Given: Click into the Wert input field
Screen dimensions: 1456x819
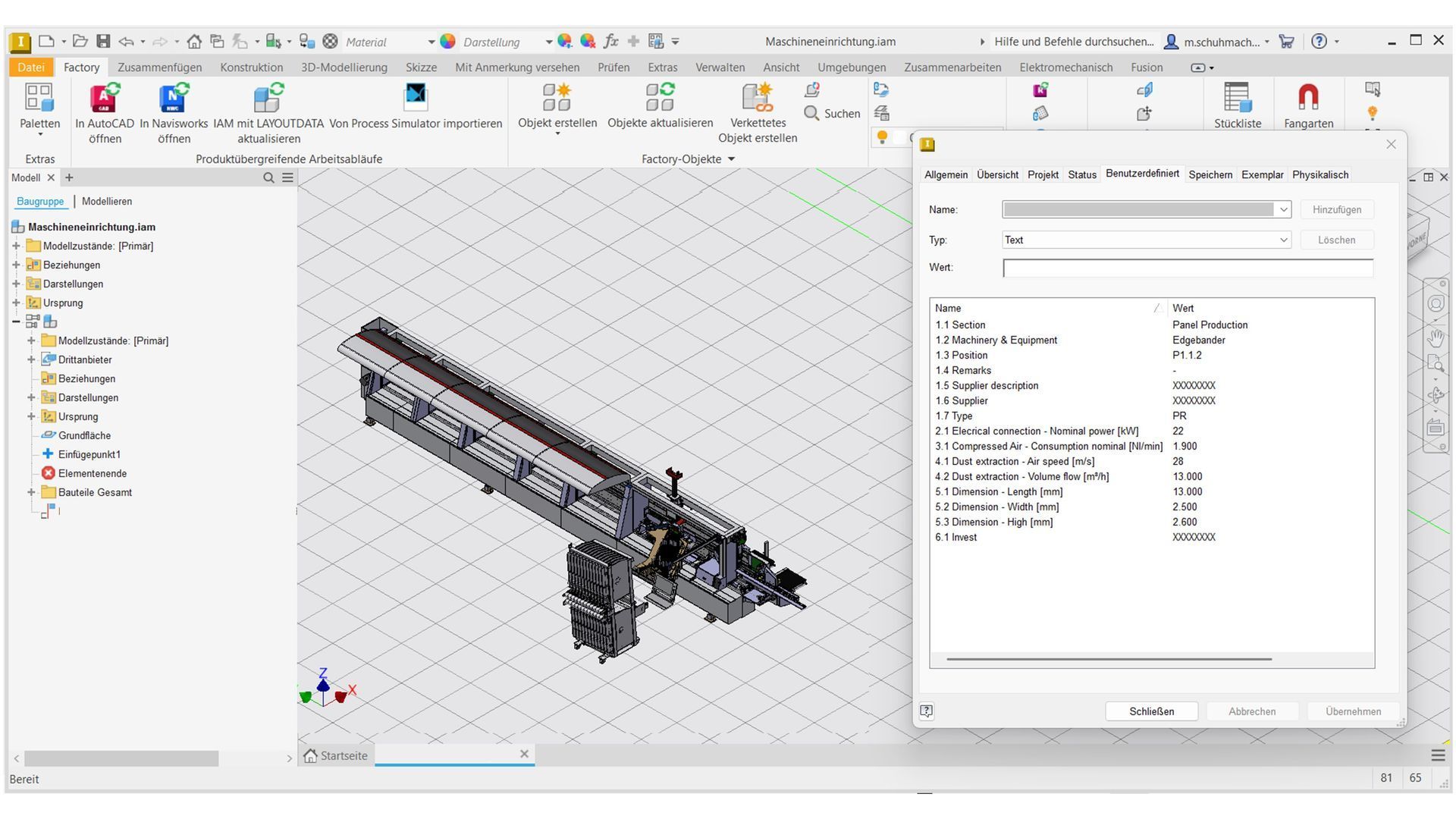Looking at the screenshot, I should pos(1187,268).
